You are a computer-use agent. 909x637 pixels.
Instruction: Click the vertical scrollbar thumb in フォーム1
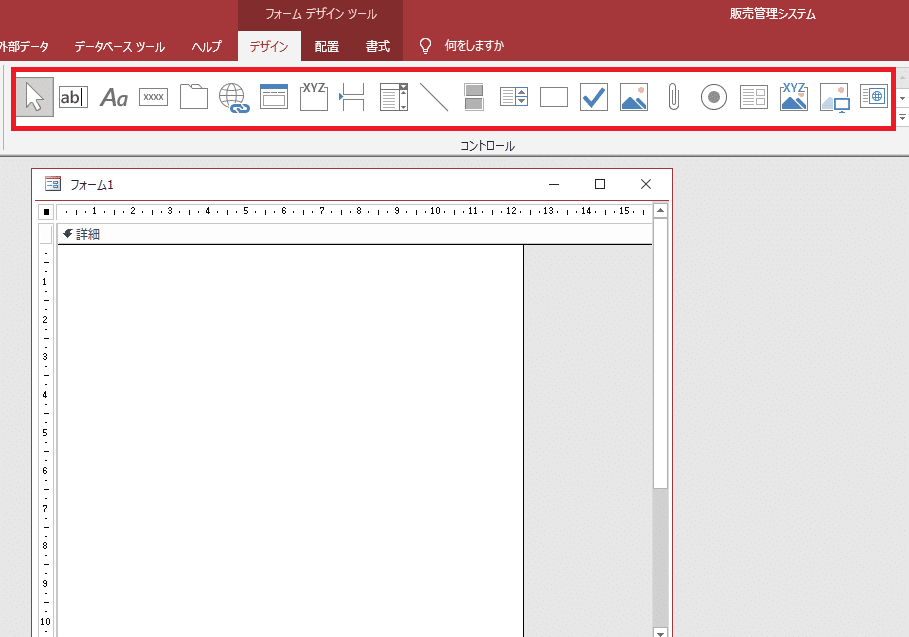[660, 353]
